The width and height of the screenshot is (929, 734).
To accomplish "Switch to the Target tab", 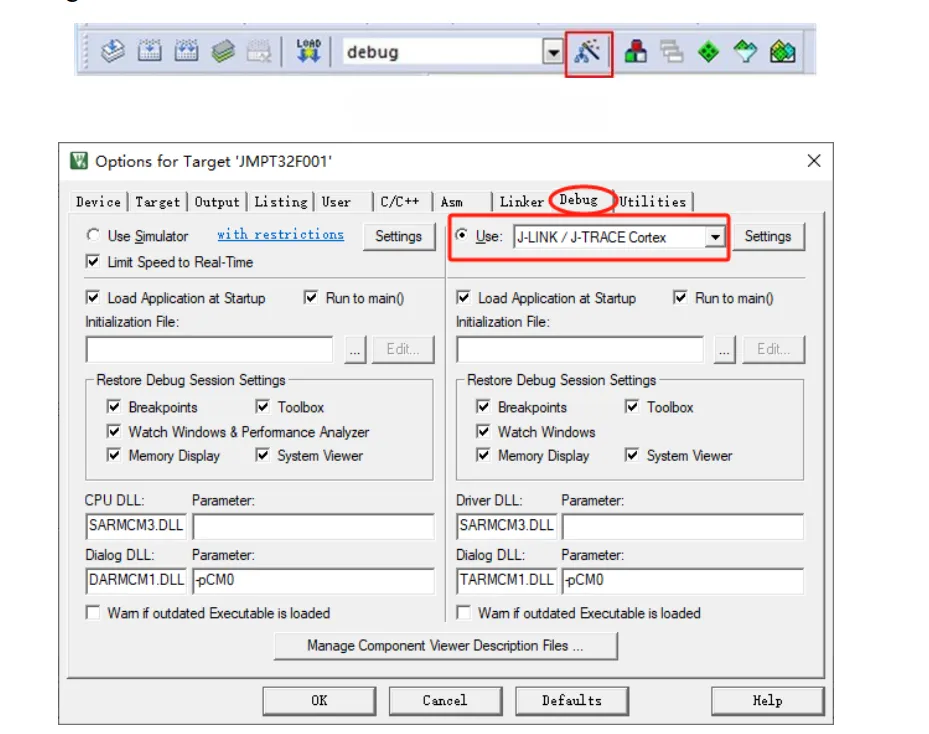I will click(x=158, y=202).
